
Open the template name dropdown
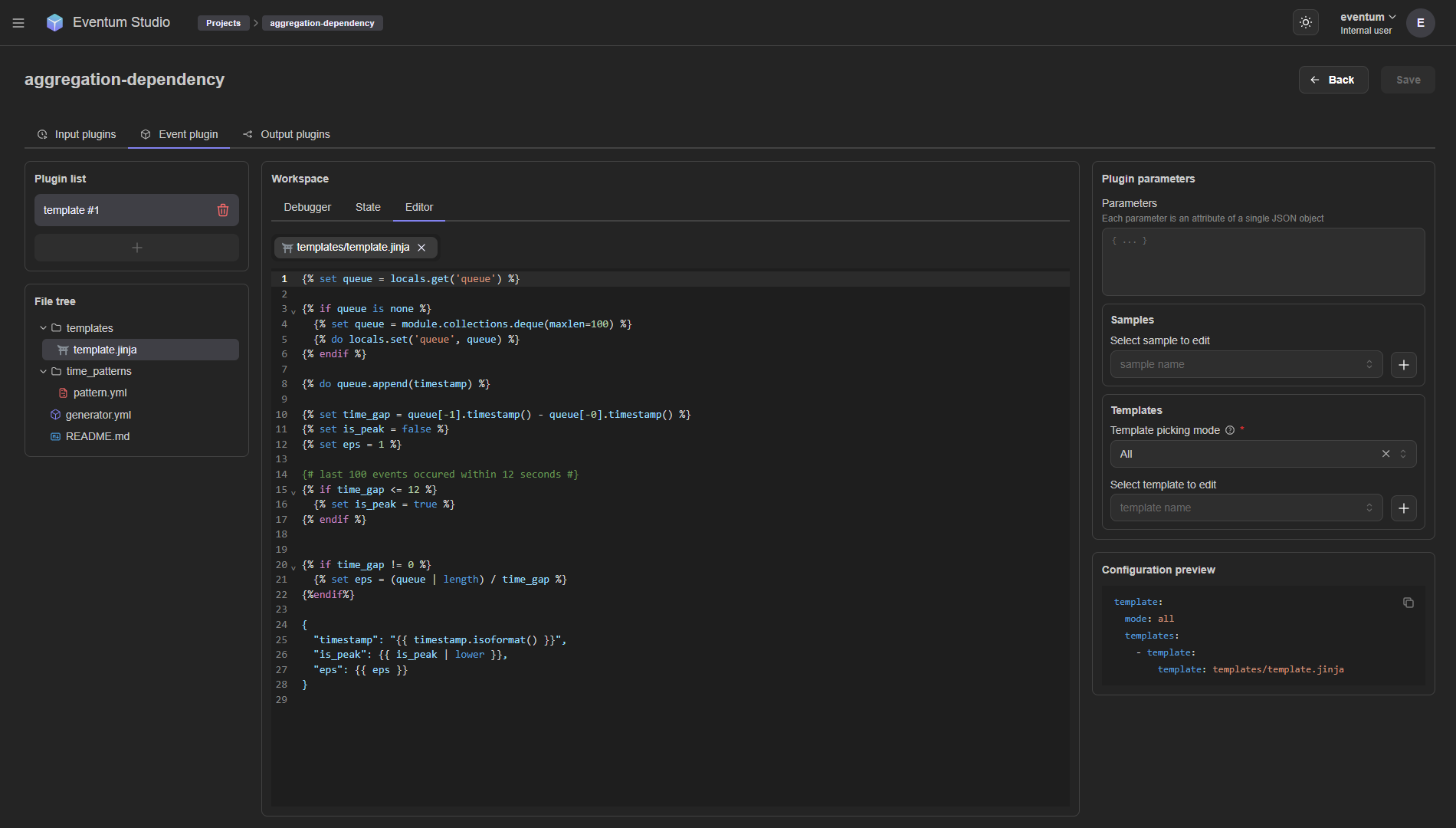pos(1245,508)
